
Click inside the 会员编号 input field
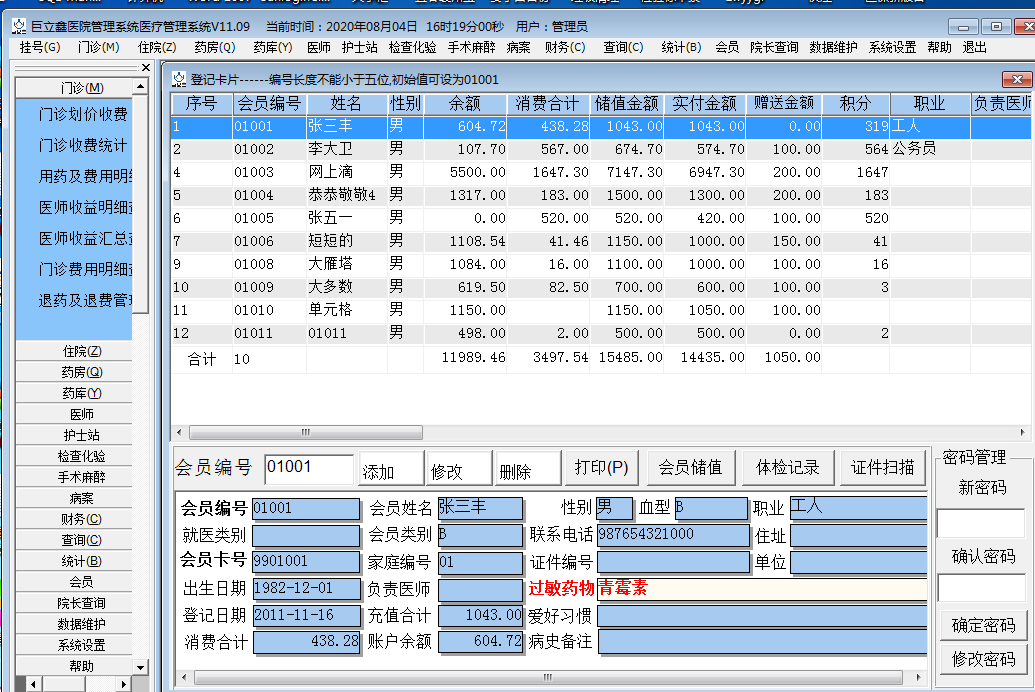310,467
